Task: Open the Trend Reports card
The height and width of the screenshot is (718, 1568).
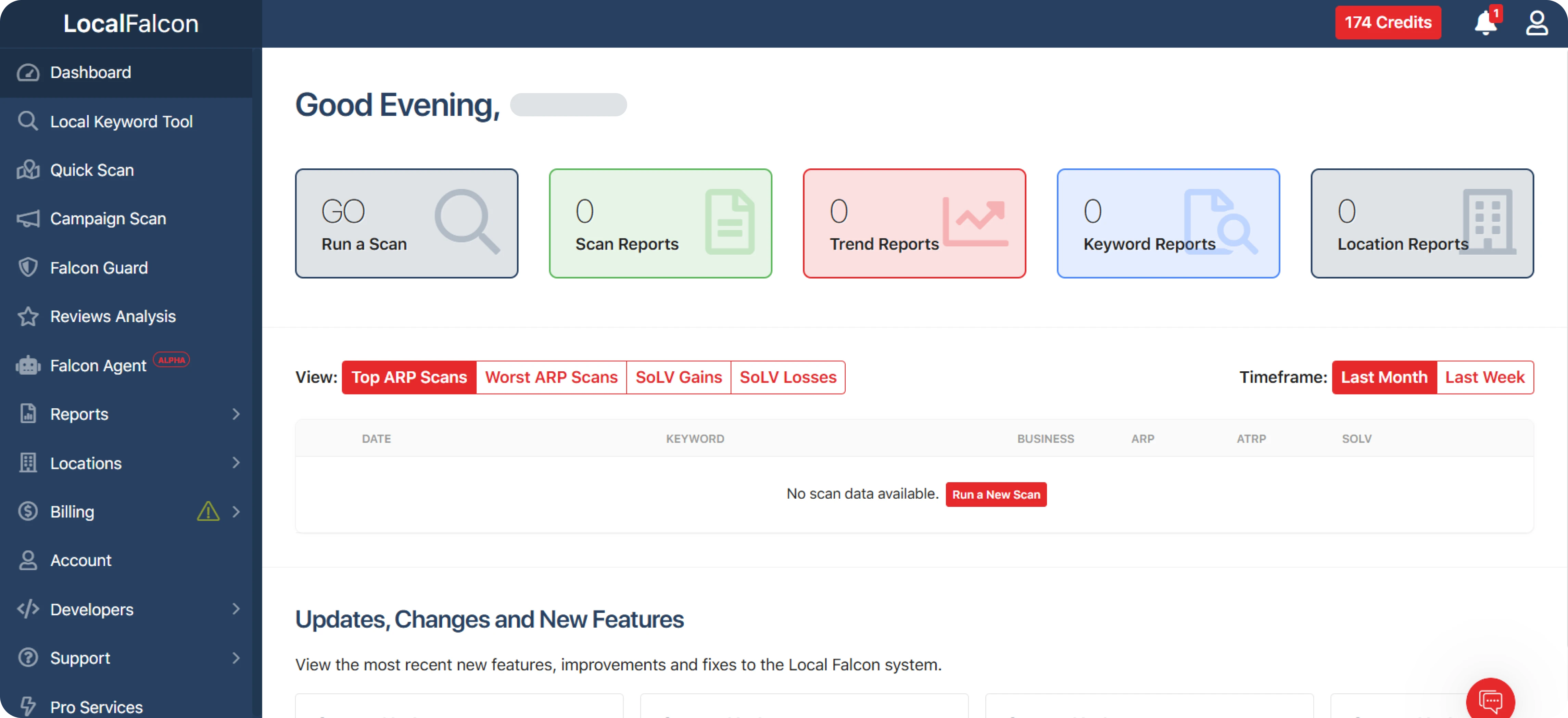Action: [x=914, y=223]
